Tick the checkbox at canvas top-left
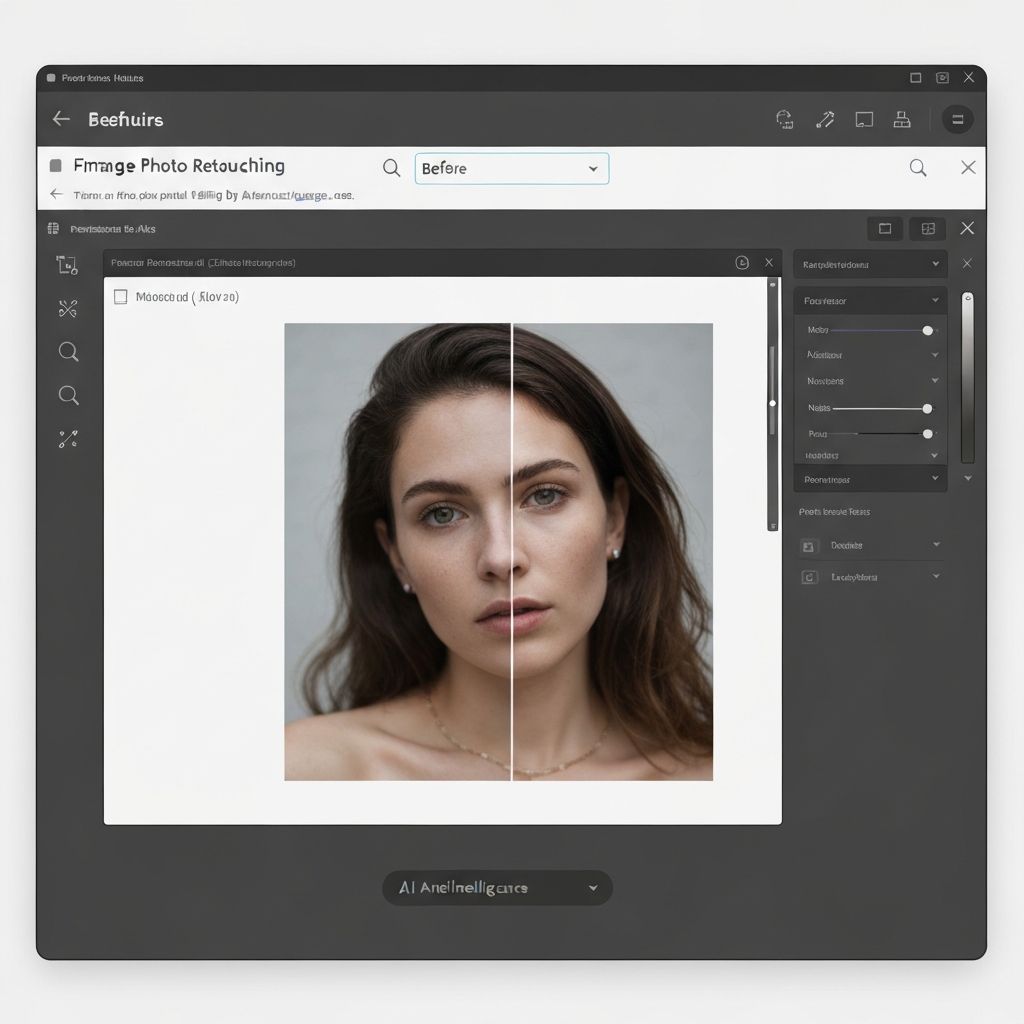This screenshot has height=1024, width=1024. click(x=121, y=297)
